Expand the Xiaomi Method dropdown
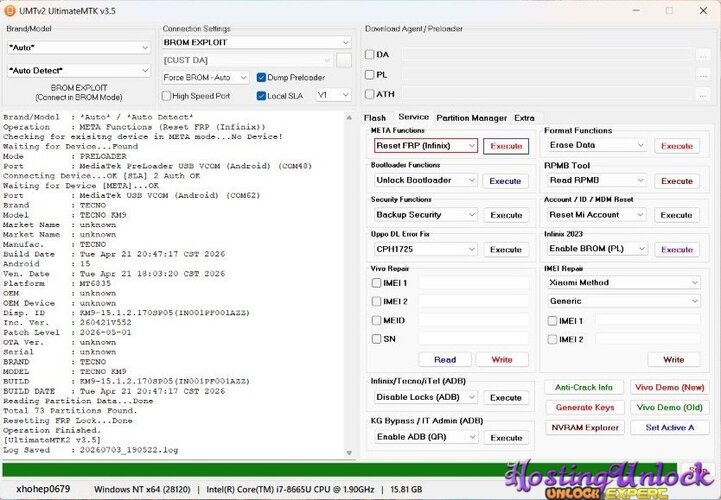Screen dimensions: 721x500 coord(624,282)
